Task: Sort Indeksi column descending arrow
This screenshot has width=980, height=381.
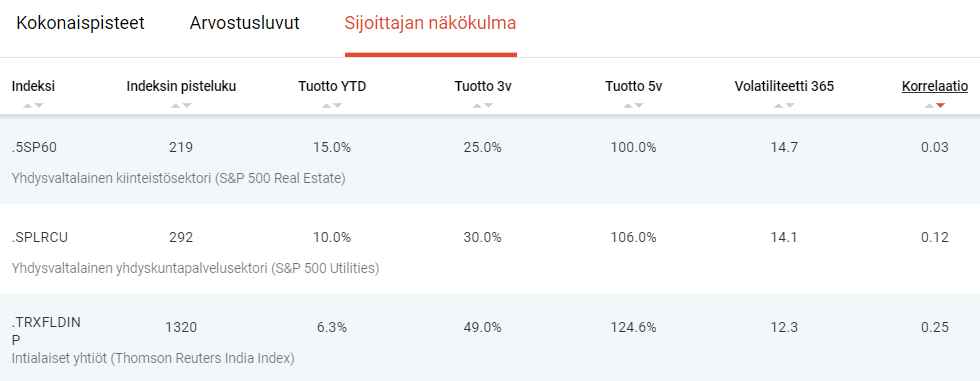Action: 39,106
